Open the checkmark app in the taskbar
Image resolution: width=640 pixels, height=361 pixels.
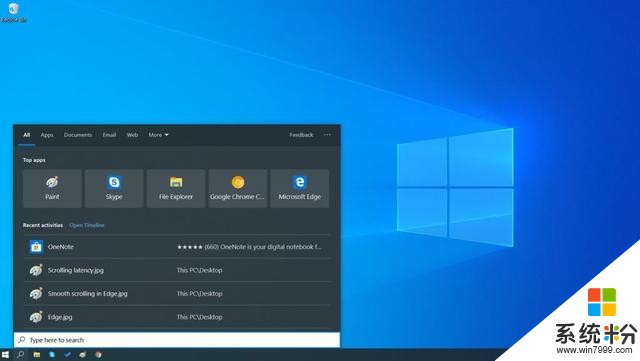coord(67,355)
